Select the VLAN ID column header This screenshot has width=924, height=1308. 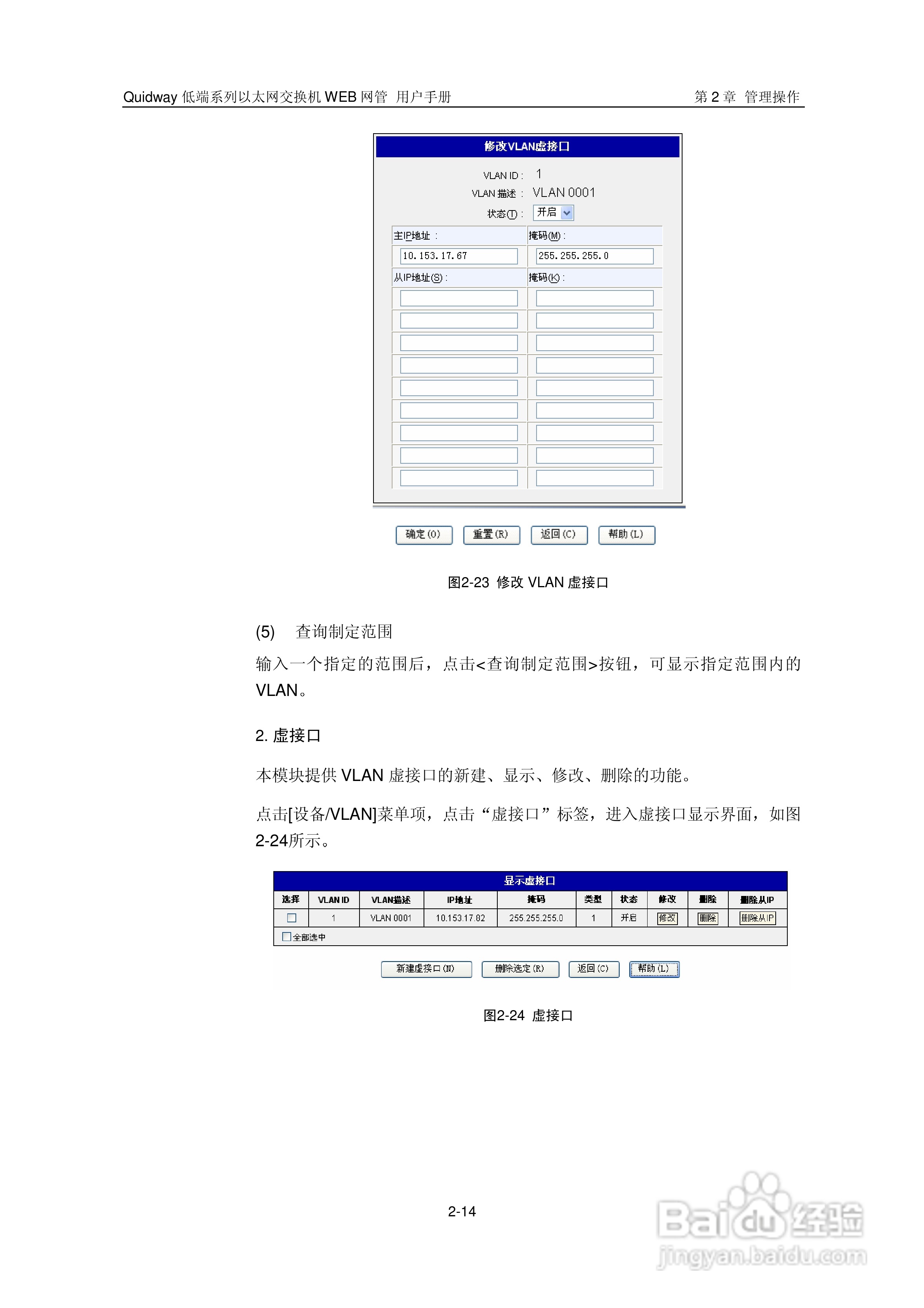point(333,899)
